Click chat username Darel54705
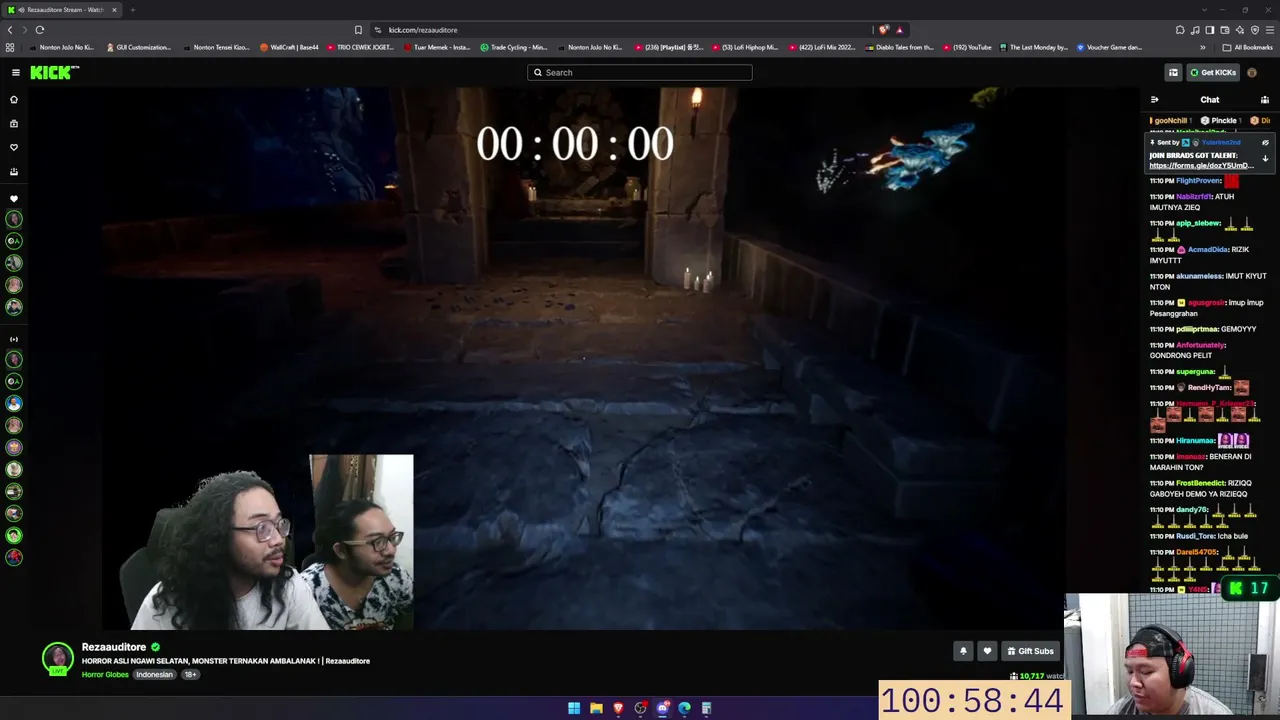1280x720 pixels. pos(1197,552)
